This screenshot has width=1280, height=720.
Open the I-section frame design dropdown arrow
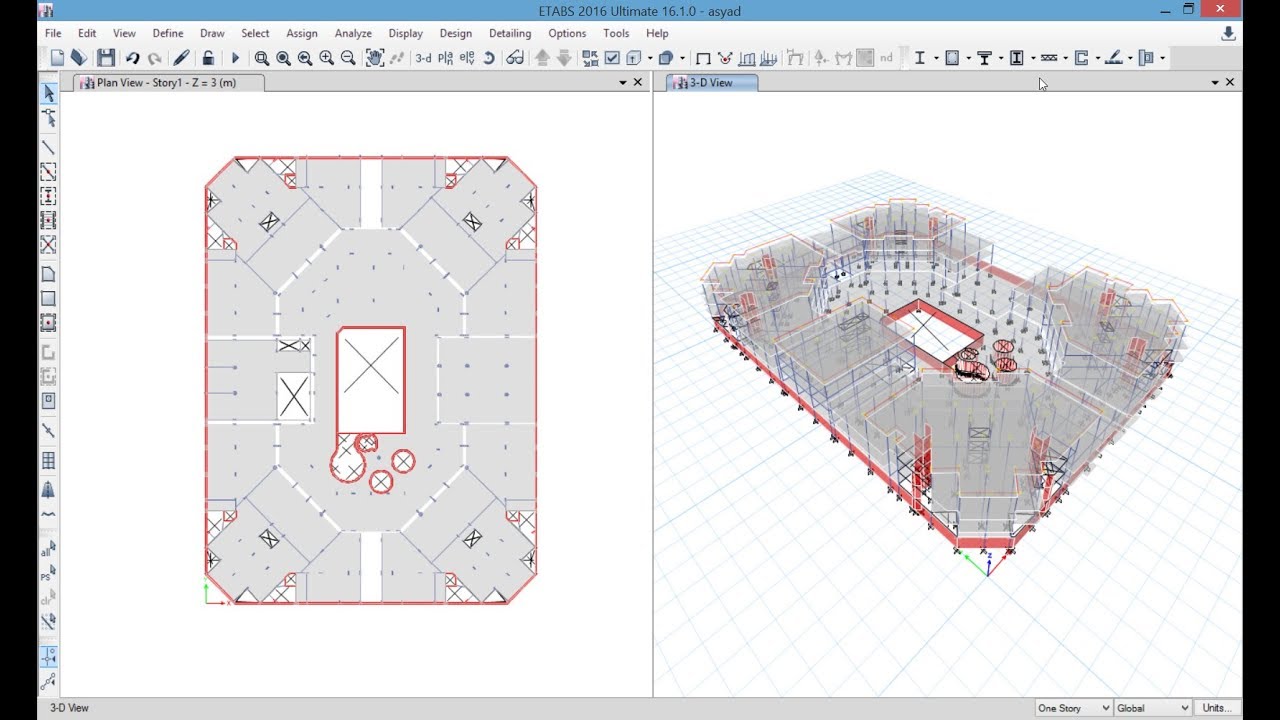point(936,58)
